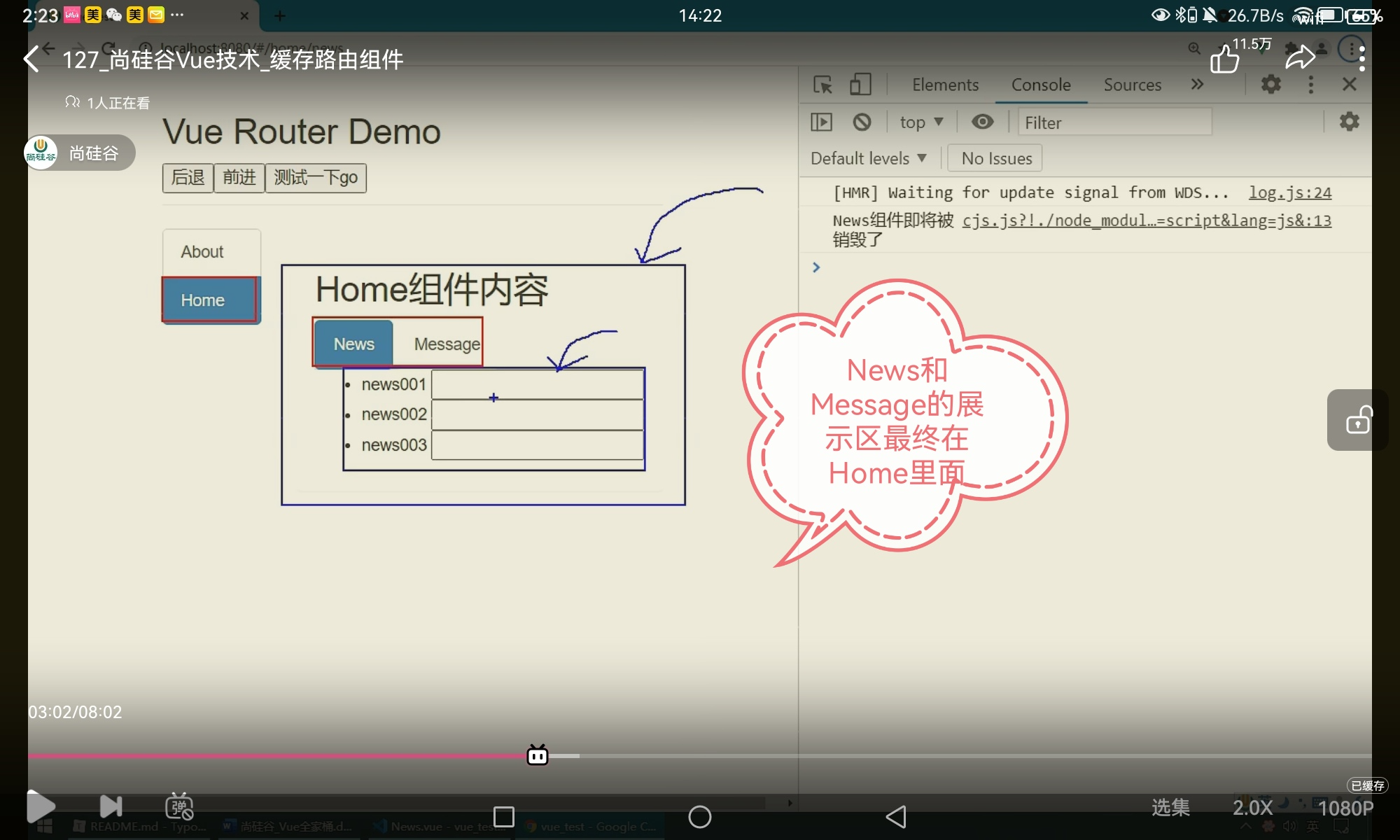Go back using the top-left arrow
Screen dimensions: 1400x840
pos(32,59)
